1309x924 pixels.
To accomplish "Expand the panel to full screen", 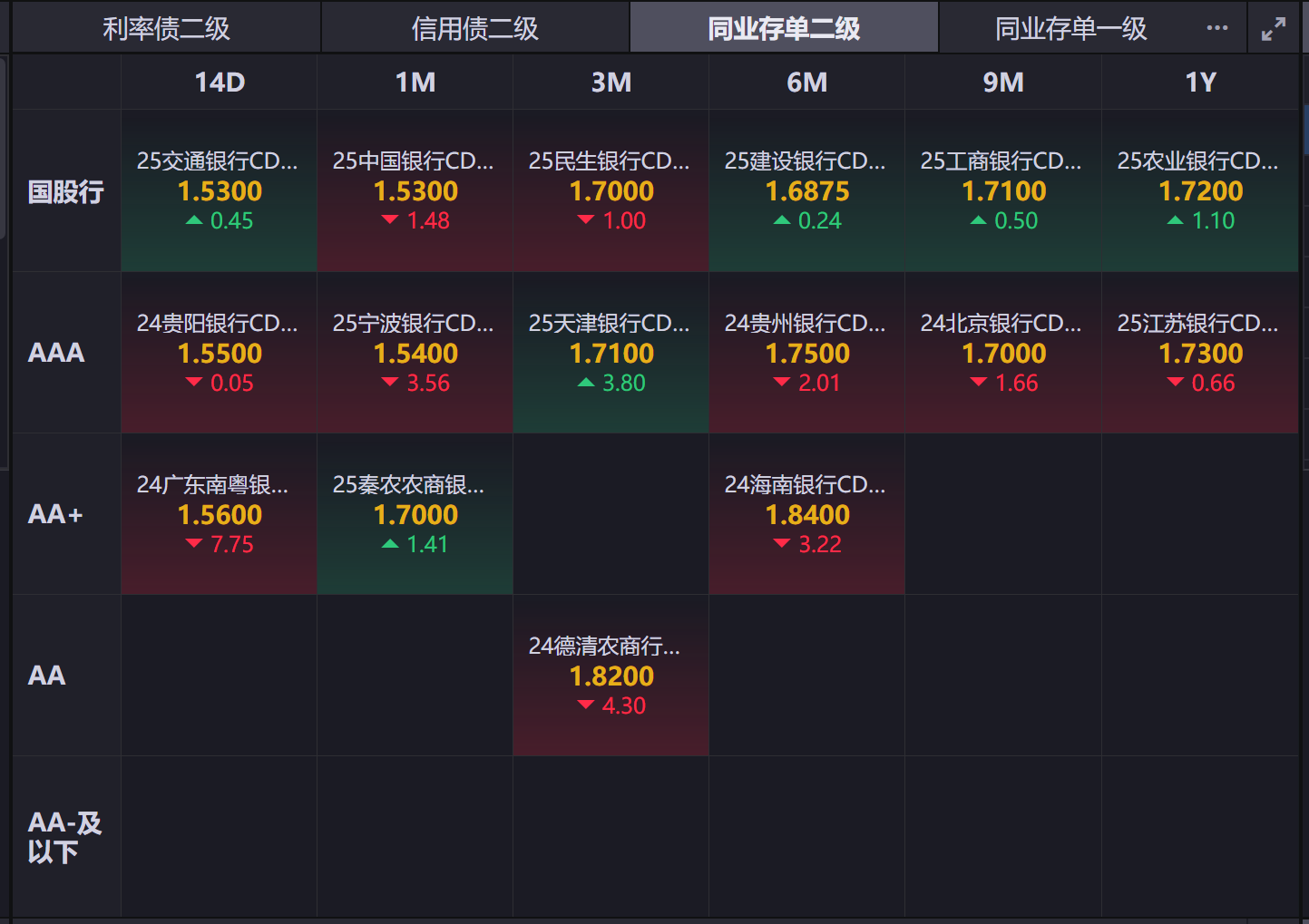I will (x=1274, y=29).
